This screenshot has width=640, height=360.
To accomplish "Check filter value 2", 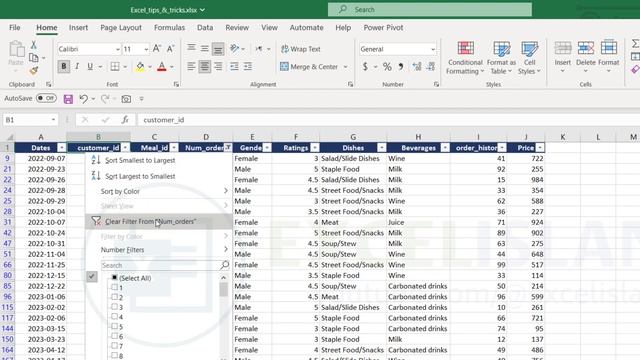I will click(115, 297).
